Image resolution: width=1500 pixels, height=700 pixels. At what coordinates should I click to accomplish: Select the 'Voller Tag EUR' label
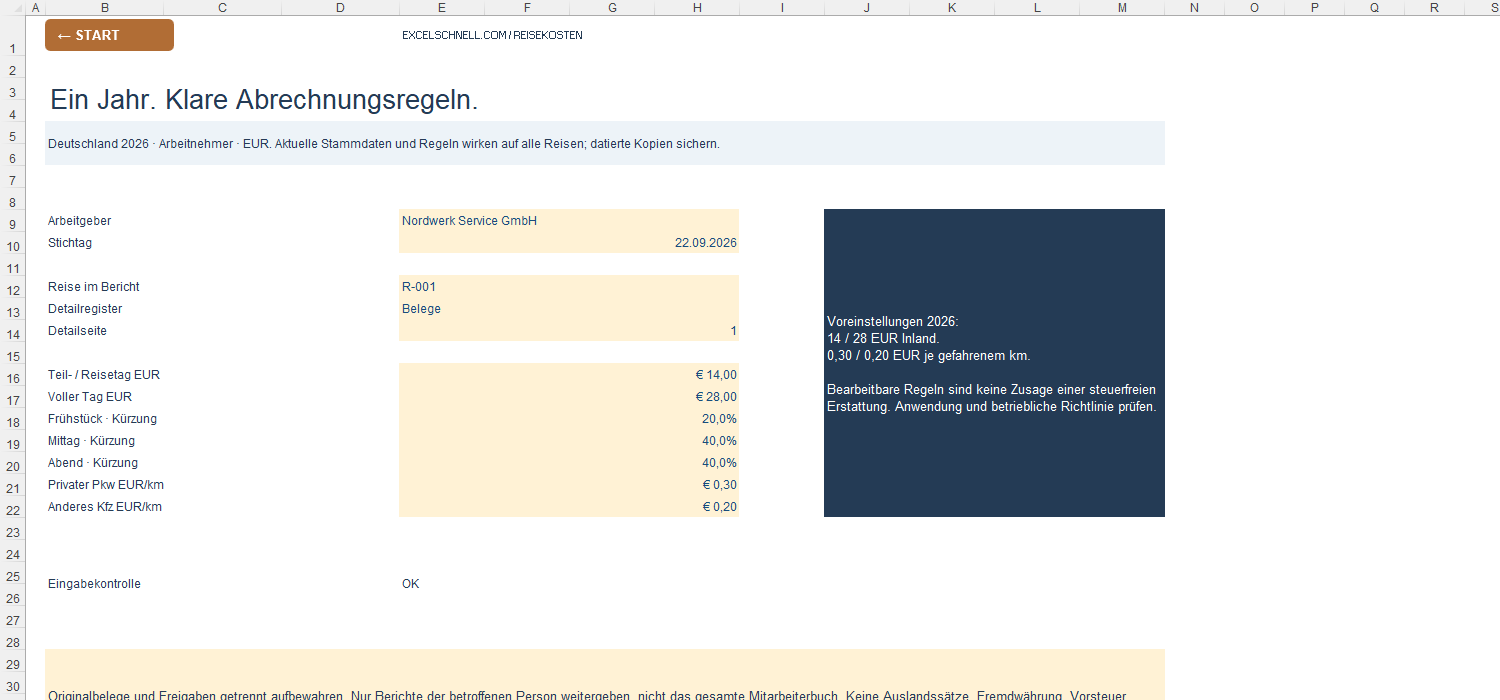(x=90, y=397)
